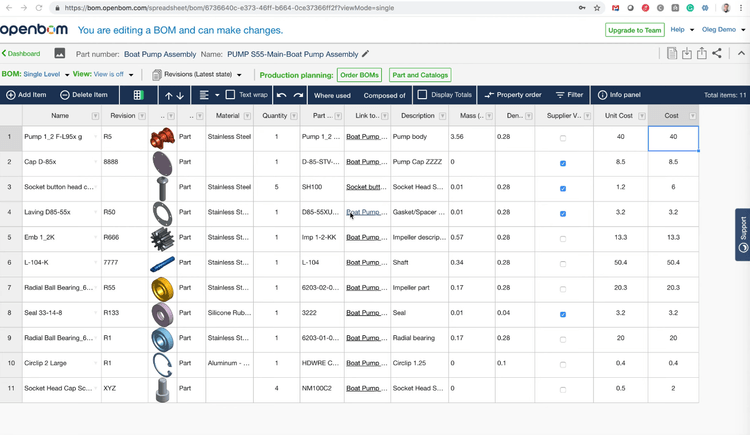The image size is (750, 435).
Task: Open the Socket butt... link in row 3
Action: coord(366,187)
